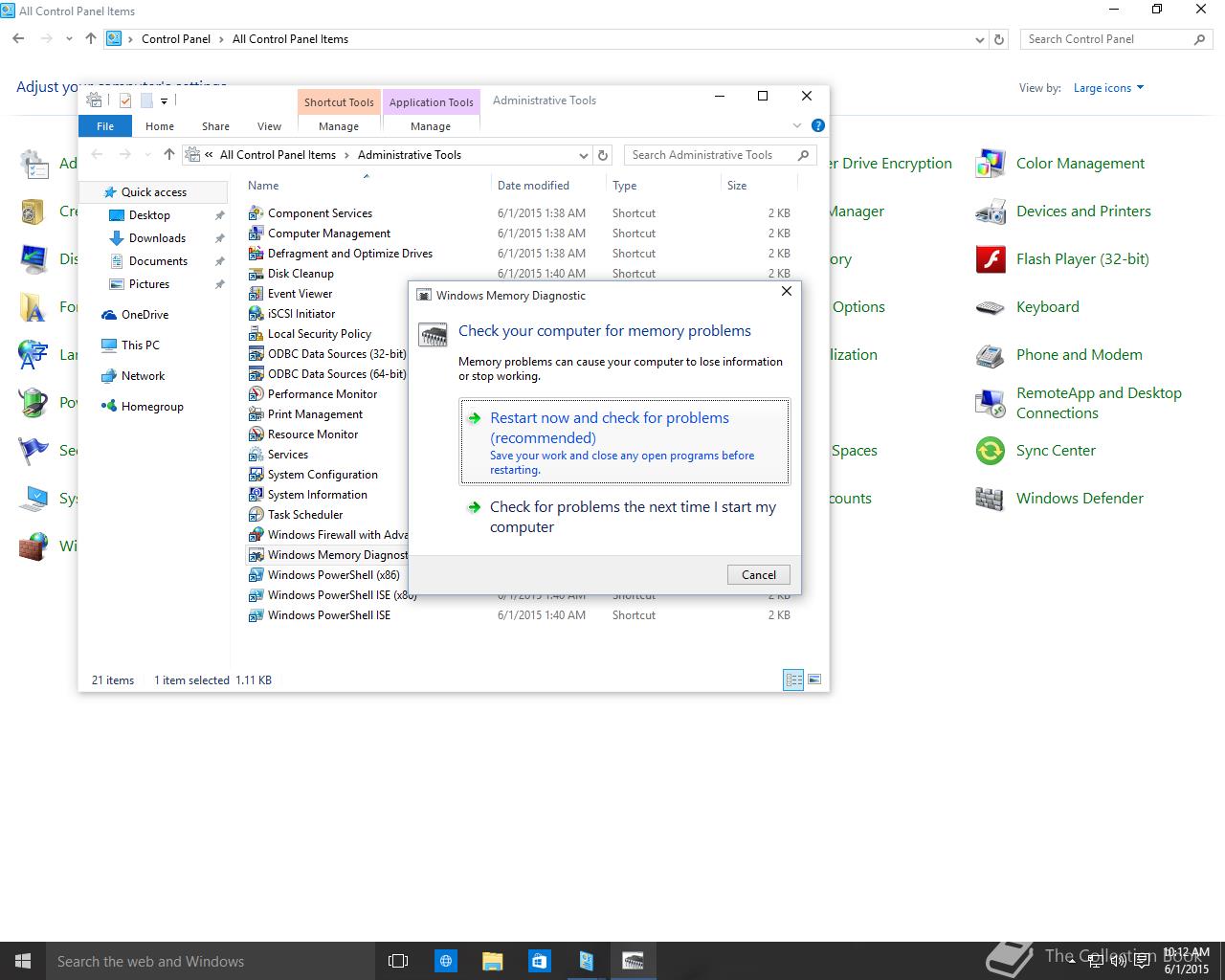Select OneDrive in navigation pane

145,315
